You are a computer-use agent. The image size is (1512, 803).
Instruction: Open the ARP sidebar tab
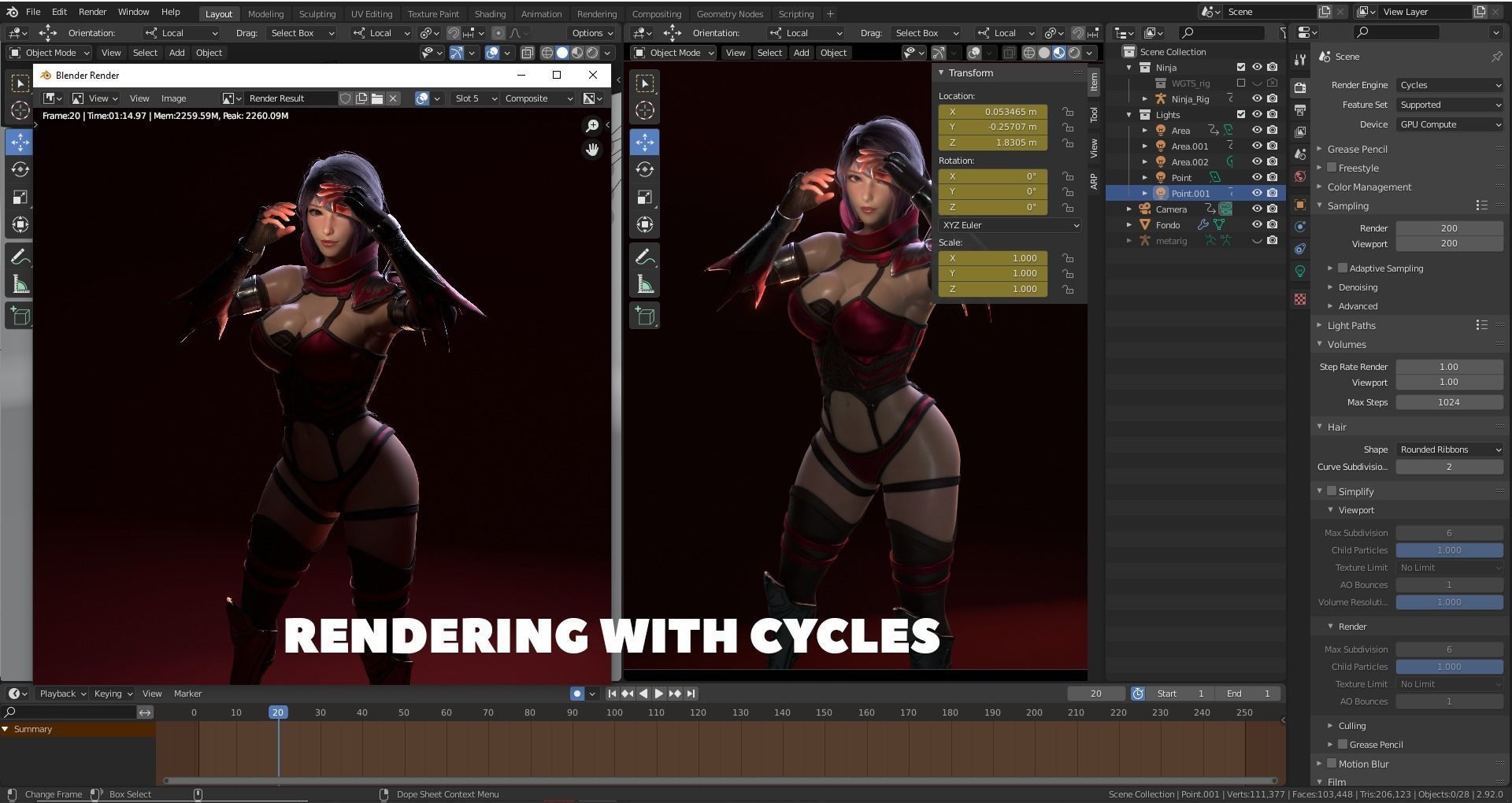click(1094, 182)
